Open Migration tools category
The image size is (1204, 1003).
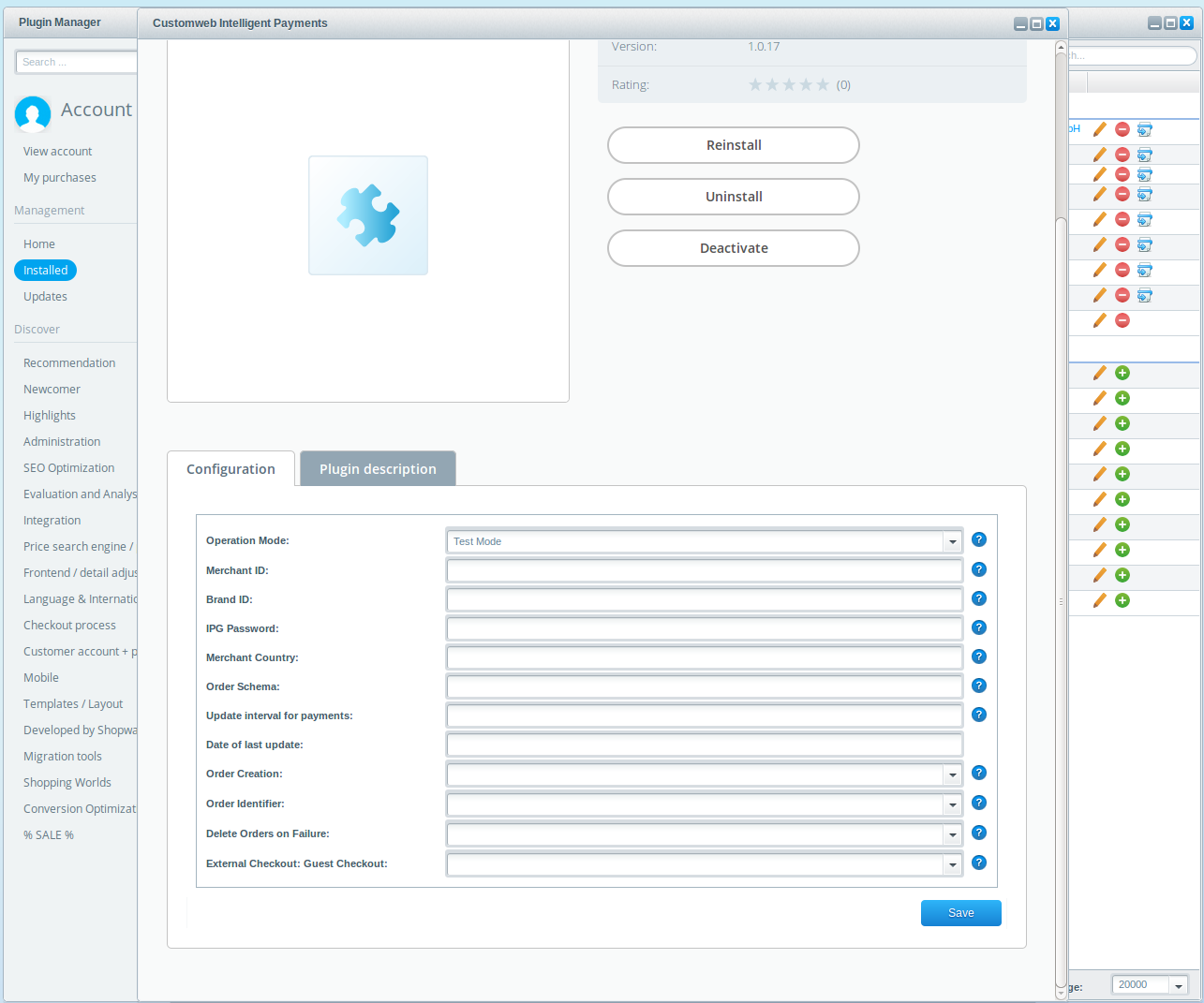(x=63, y=756)
